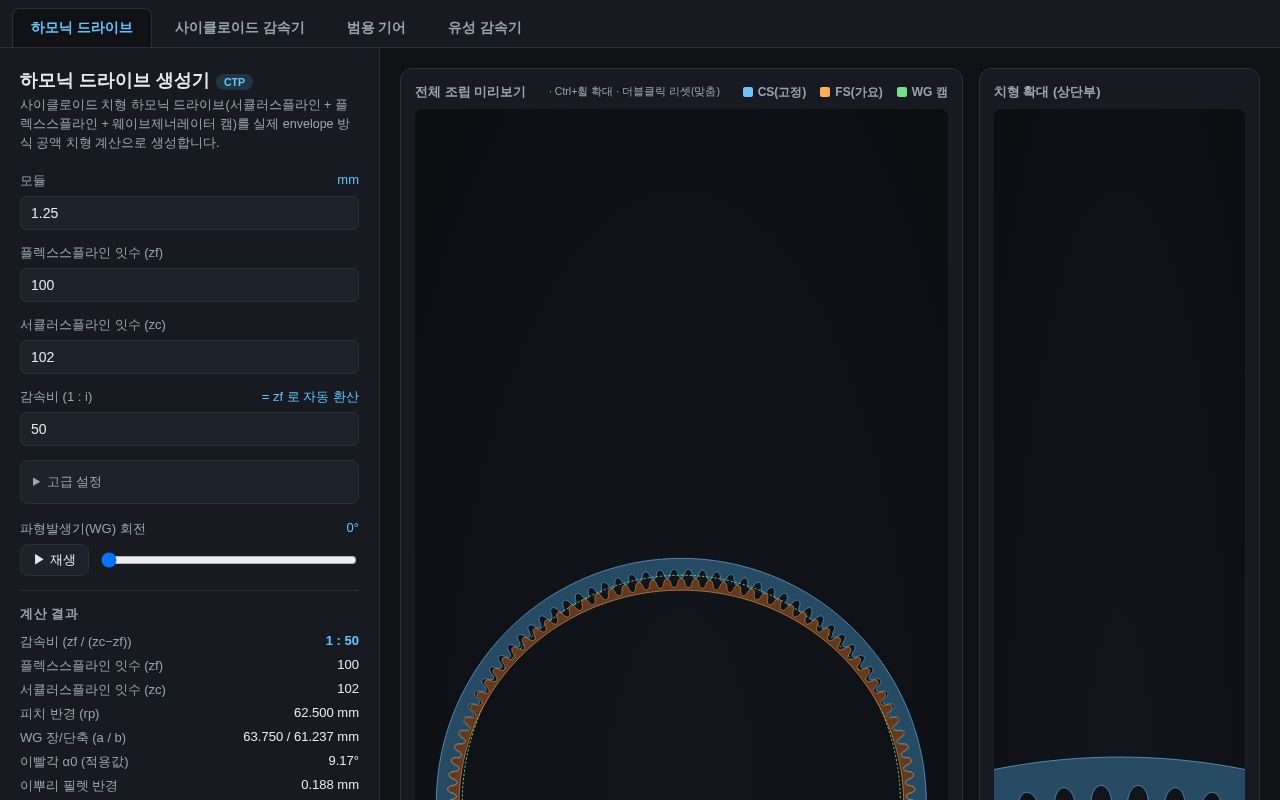Click the '1 : 50' result value
Screen dimensions: 1280x800
pyautogui.click(x=342, y=641)
